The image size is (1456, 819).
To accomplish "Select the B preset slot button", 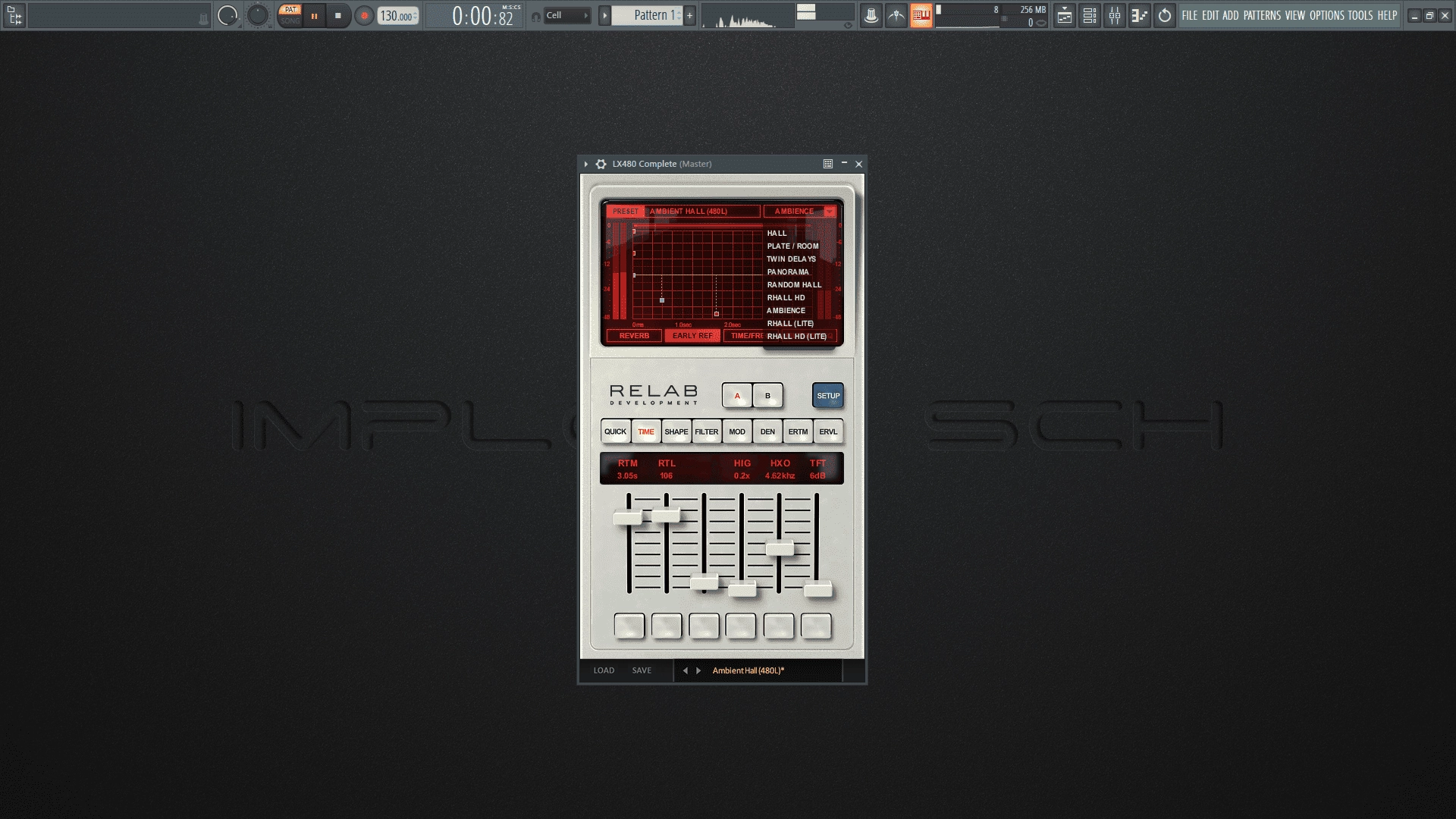I will pos(767,396).
